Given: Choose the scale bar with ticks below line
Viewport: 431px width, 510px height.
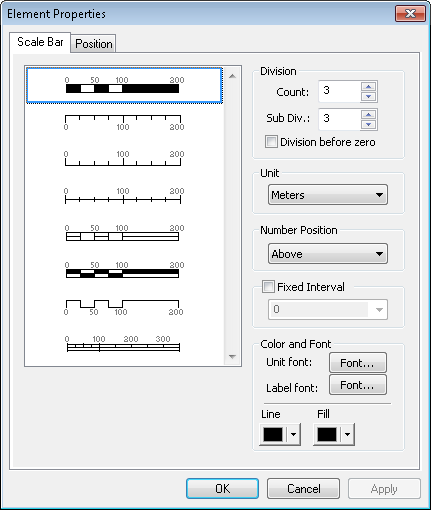Looking at the screenshot, I should pos(123,122).
